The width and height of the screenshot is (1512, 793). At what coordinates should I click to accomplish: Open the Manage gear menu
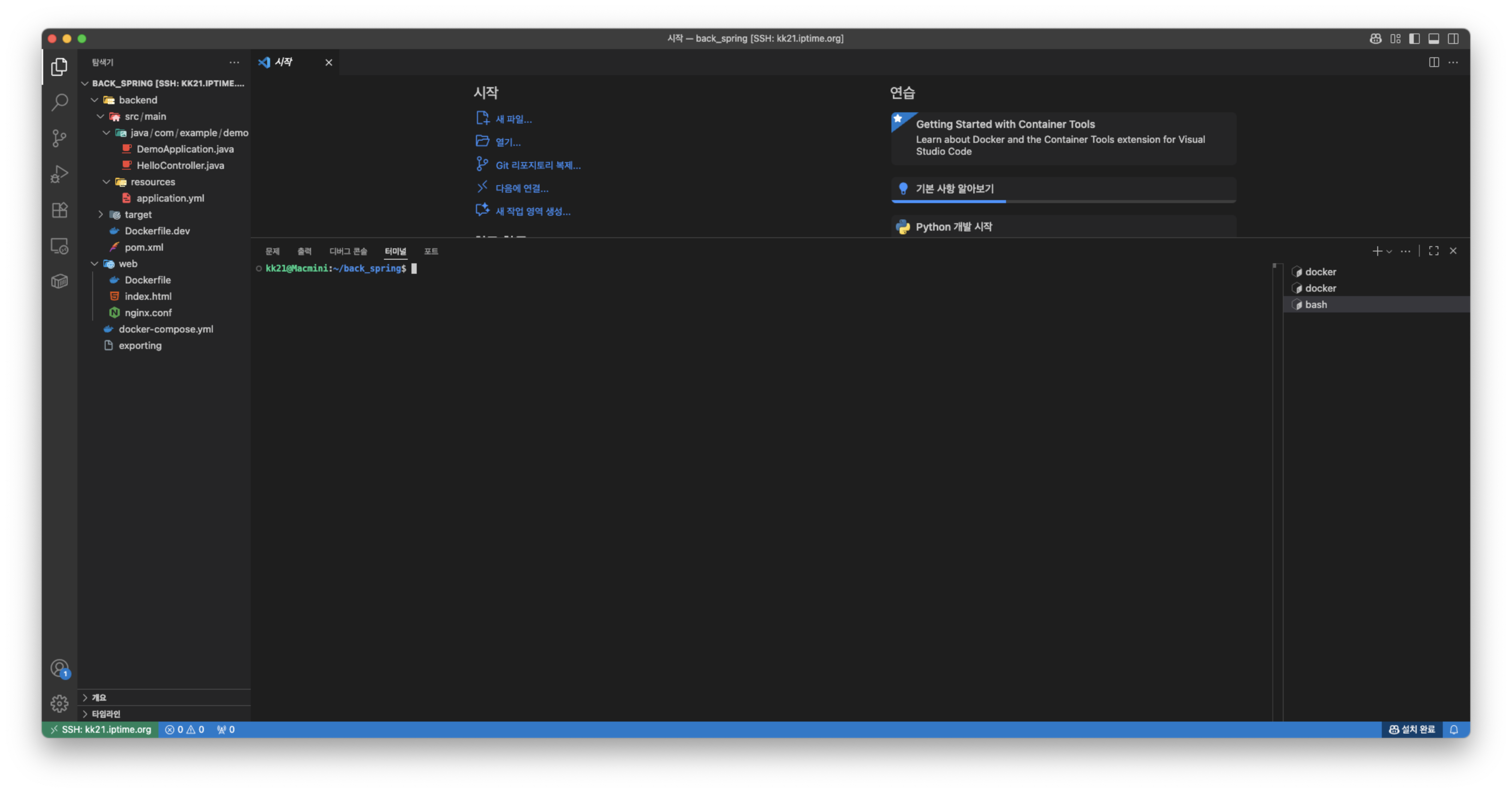(x=59, y=703)
